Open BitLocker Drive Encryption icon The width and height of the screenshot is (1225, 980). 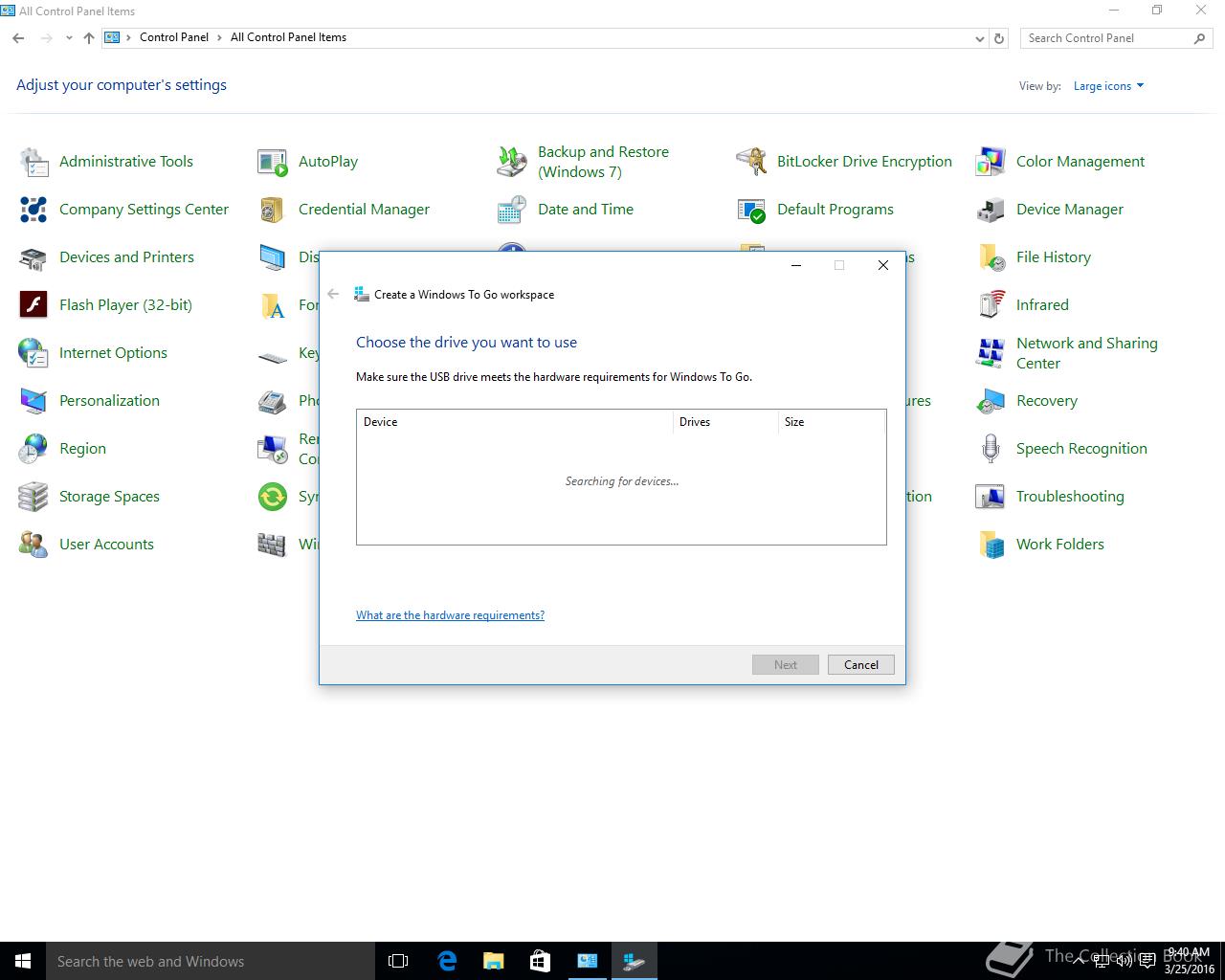[x=751, y=162]
